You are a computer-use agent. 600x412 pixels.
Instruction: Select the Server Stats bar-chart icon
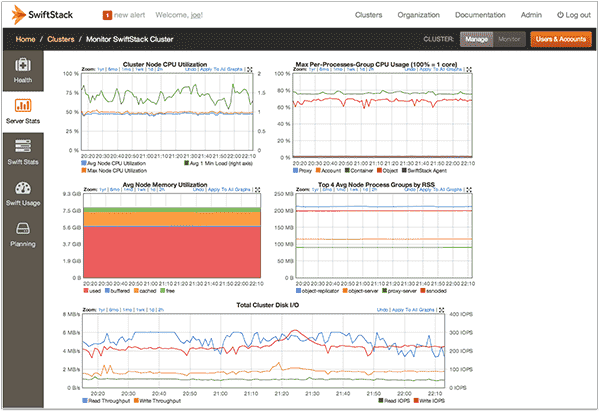point(23,105)
